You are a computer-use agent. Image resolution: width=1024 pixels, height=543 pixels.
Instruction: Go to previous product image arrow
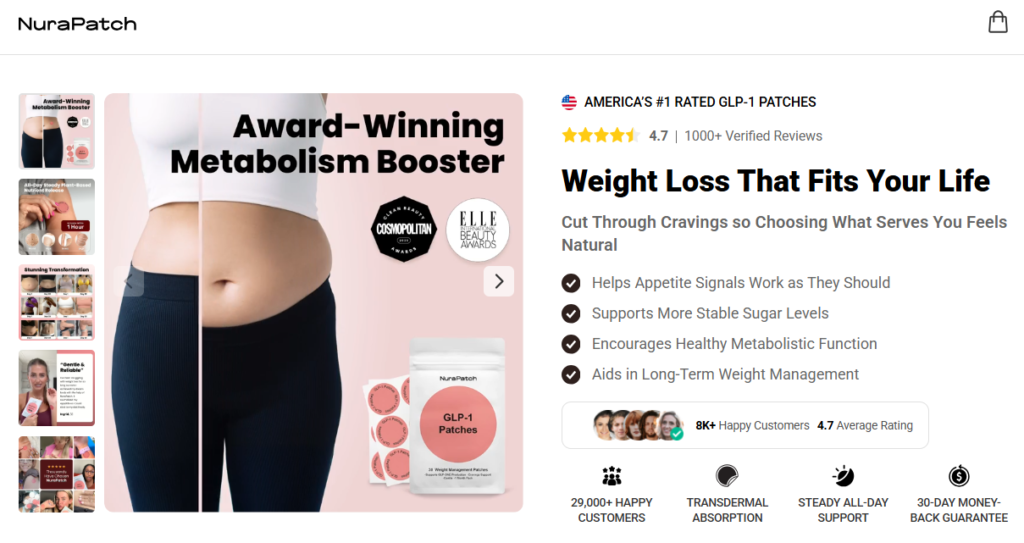pyautogui.click(x=129, y=281)
